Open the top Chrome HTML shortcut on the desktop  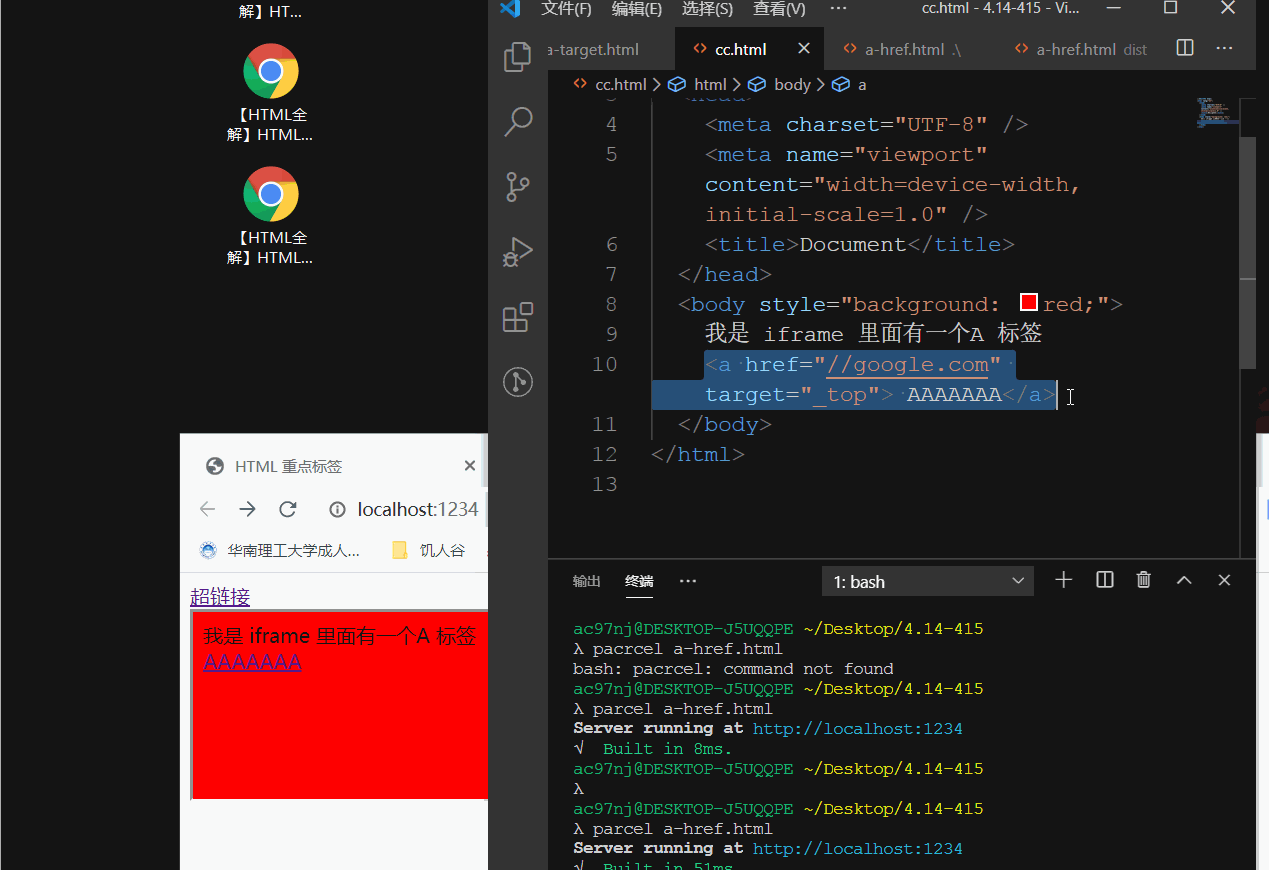point(271,93)
